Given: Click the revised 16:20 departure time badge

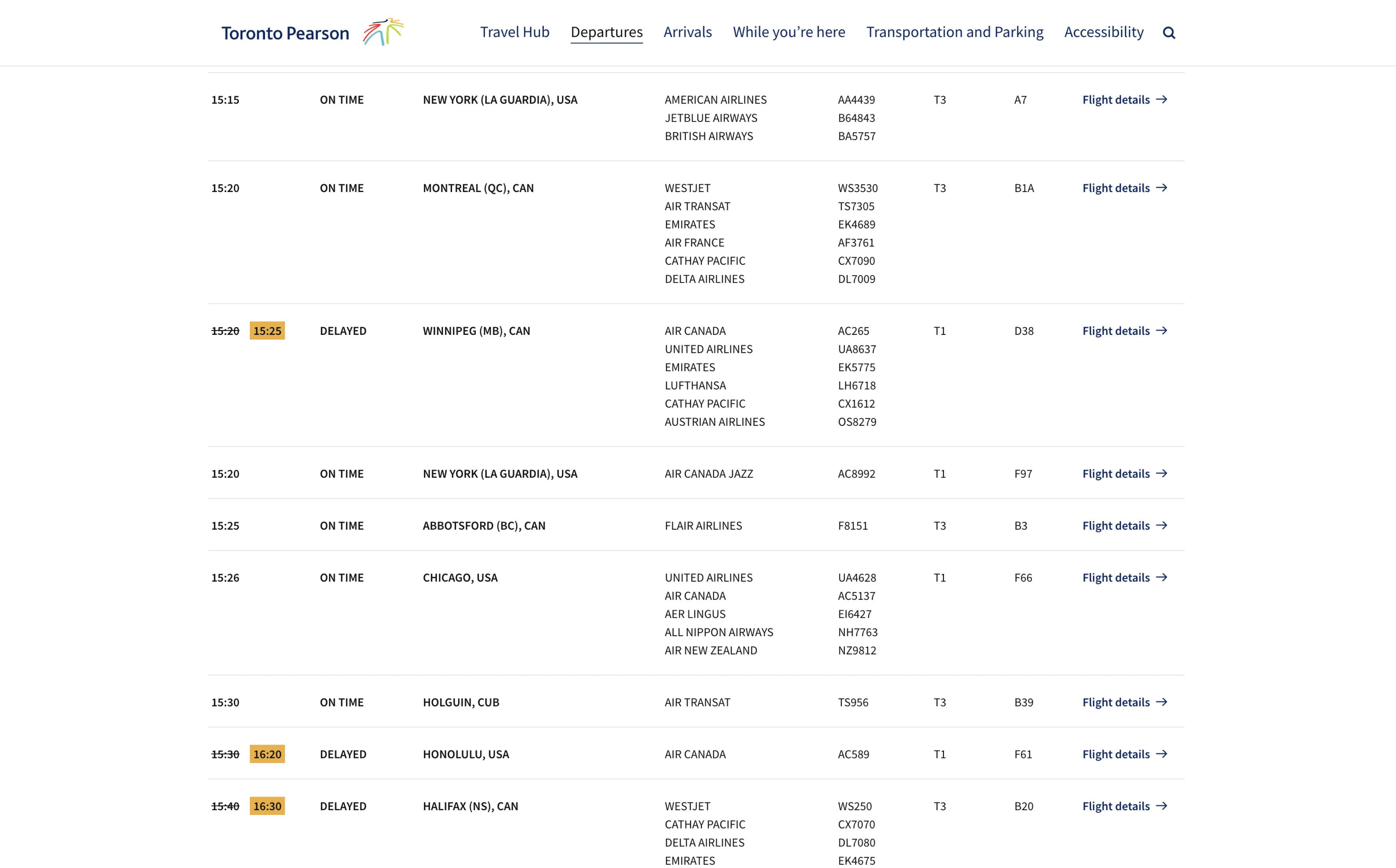Looking at the screenshot, I should point(267,754).
